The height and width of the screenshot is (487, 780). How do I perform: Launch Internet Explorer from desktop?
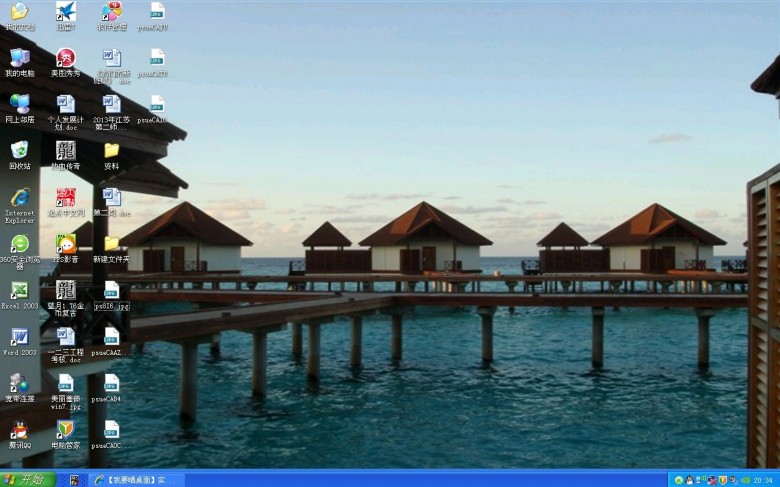19,198
